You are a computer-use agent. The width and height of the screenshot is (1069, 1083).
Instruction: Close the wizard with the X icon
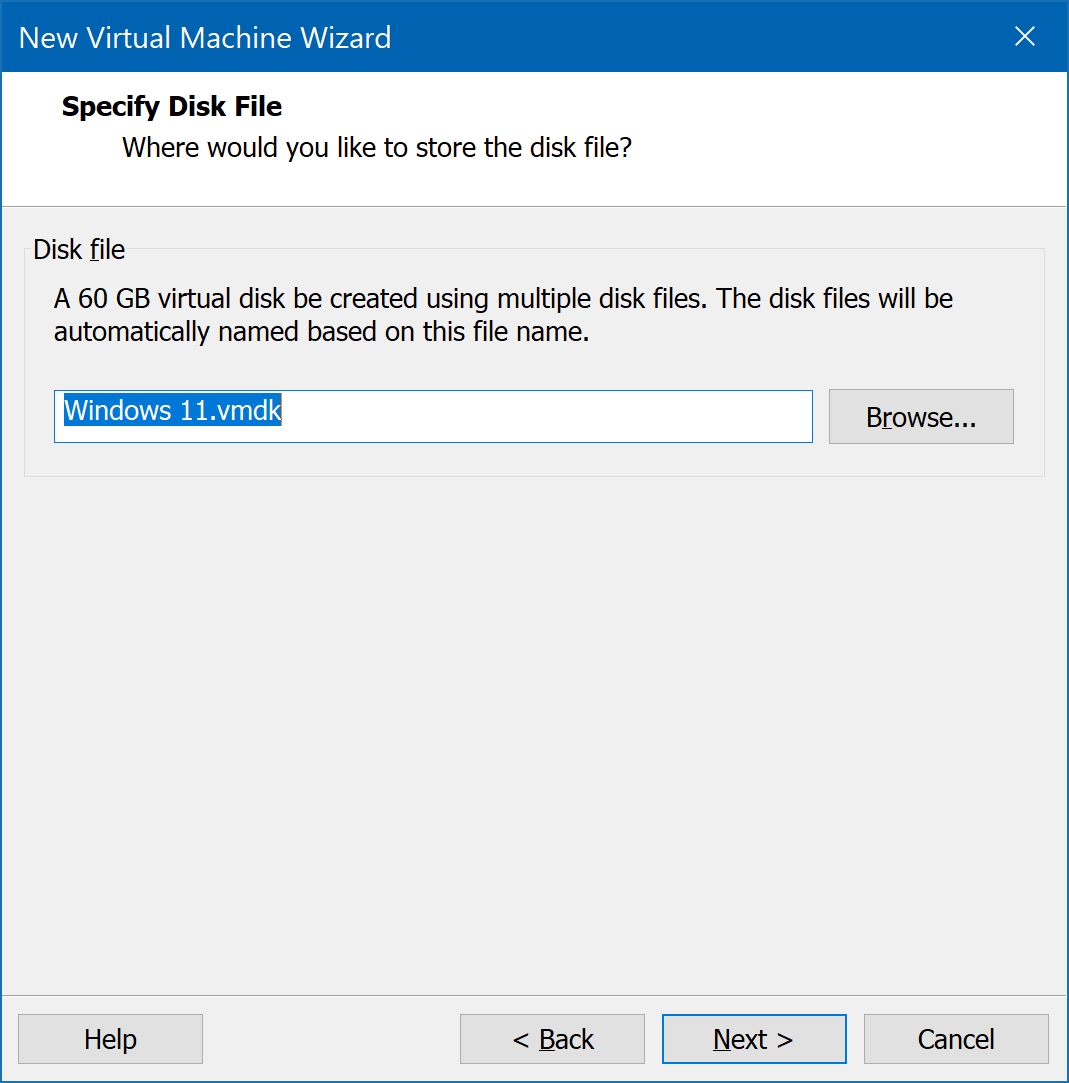pos(1025,36)
